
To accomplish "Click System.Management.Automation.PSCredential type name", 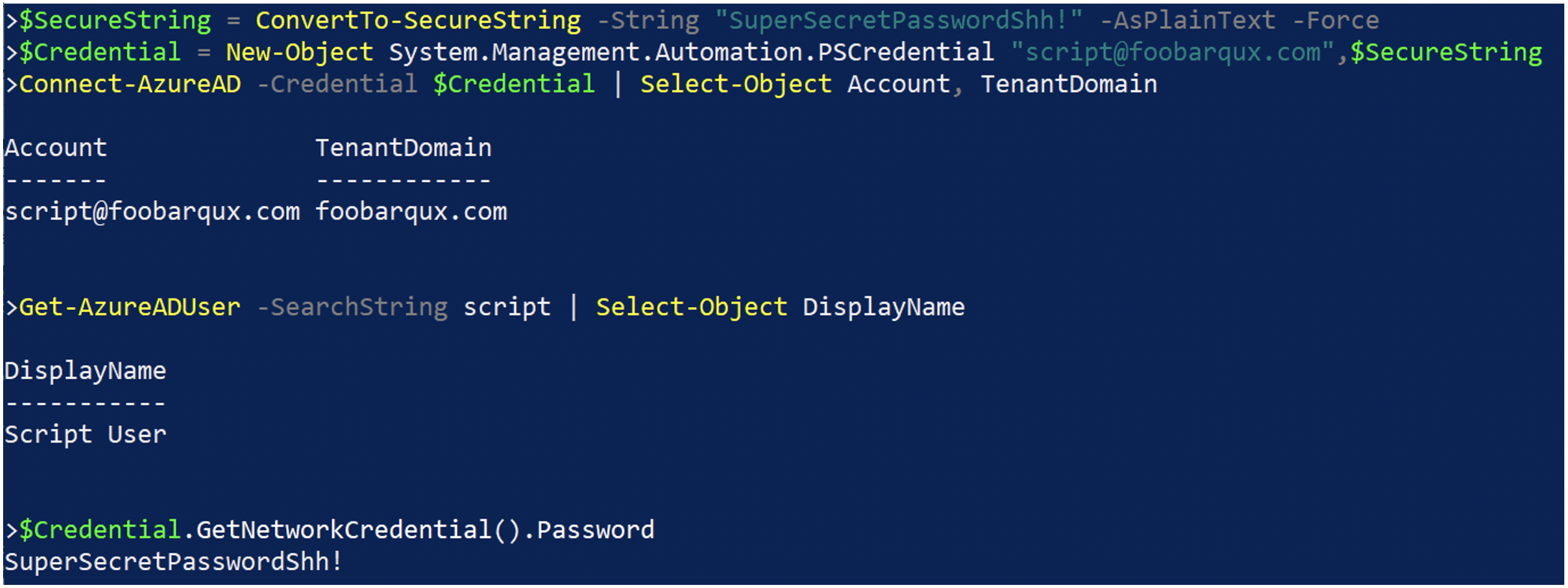I will pyautogui.click(x=691, y=53).
